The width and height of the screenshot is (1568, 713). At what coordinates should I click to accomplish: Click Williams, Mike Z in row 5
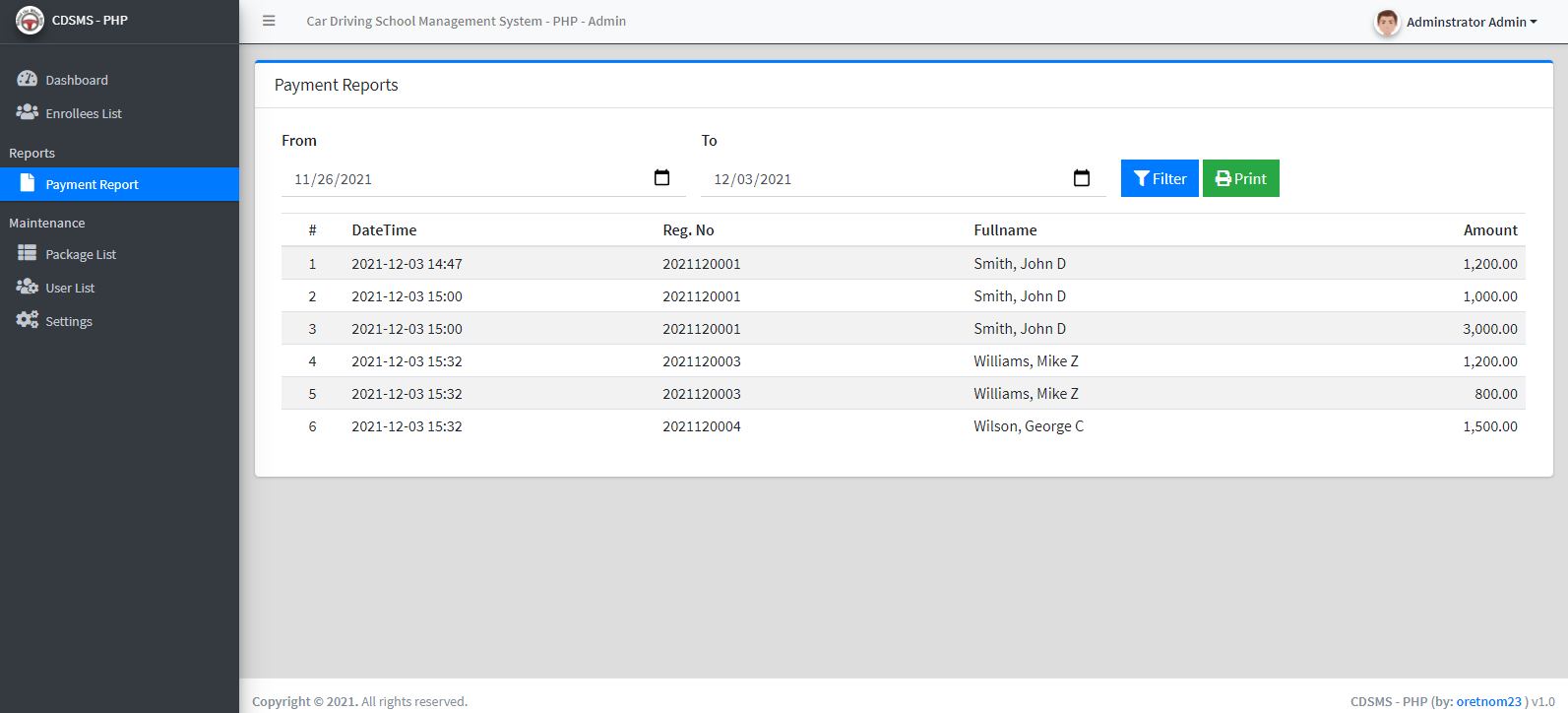[x=1026, y=393]
